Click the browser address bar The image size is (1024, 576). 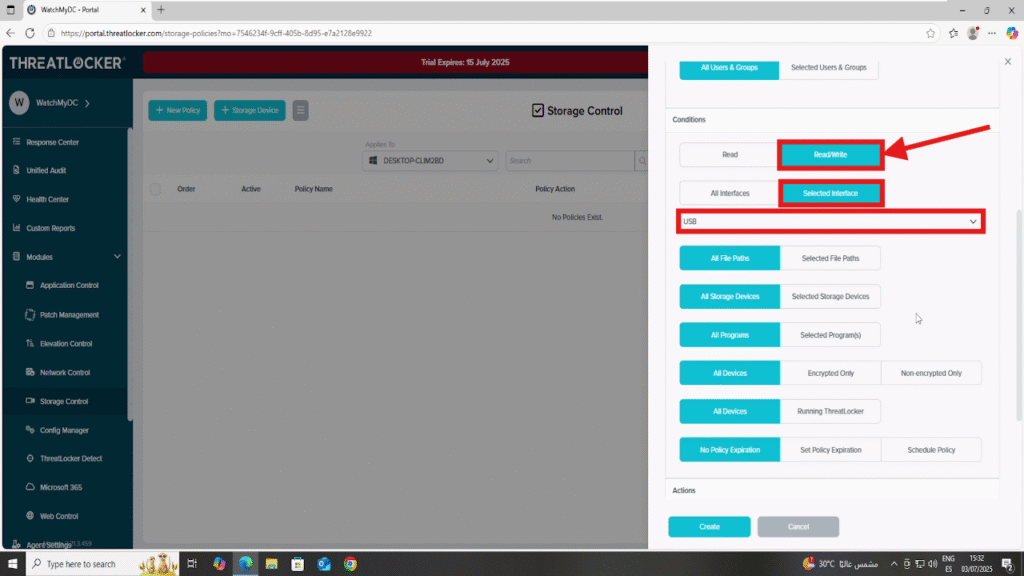pos(483,33)
